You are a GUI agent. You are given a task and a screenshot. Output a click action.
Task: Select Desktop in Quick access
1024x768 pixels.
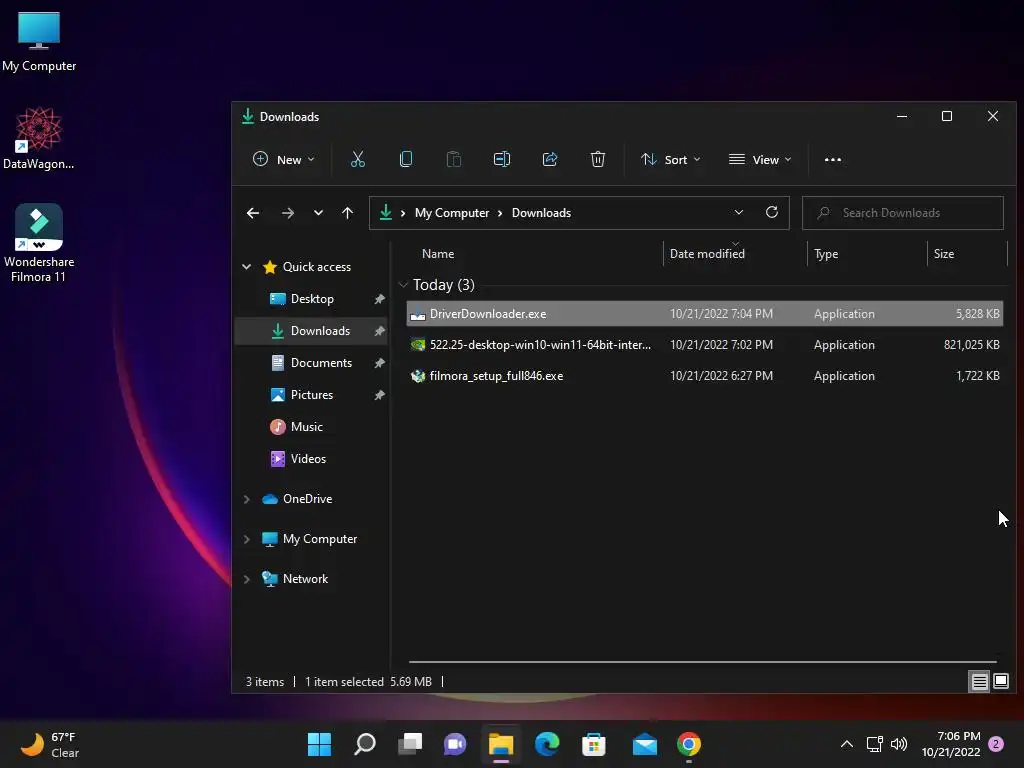(x=311, y=298)
